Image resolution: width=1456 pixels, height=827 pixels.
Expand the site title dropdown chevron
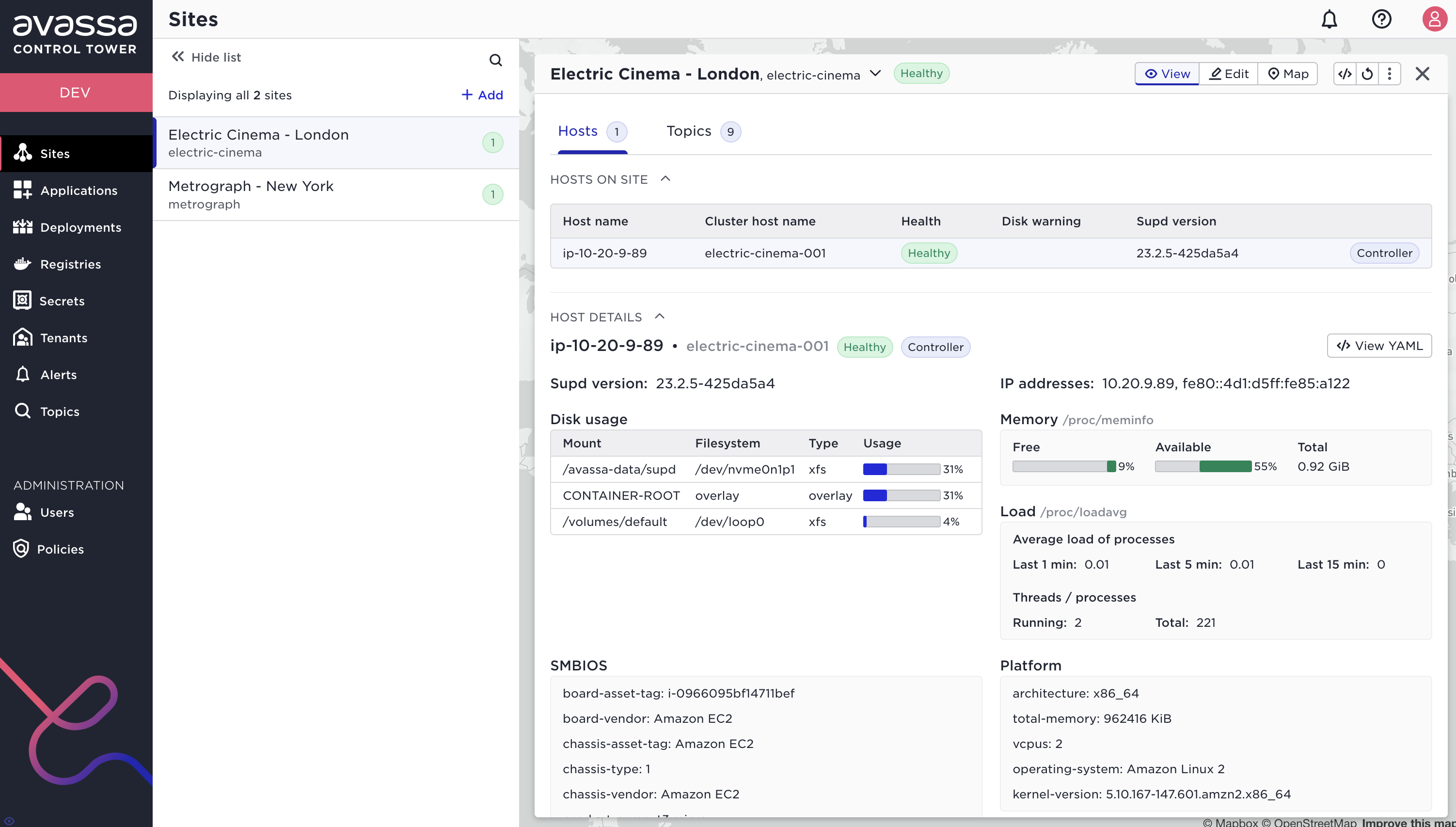pyautogui.click(x=875, y=73)
